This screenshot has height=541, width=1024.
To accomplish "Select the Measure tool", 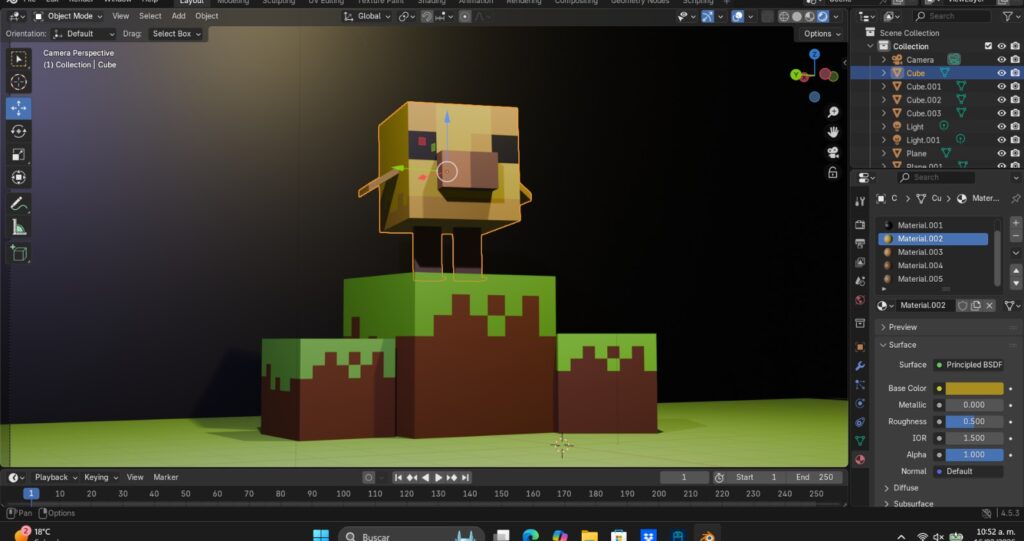I will pyautogui.click(x=19, y=227).
